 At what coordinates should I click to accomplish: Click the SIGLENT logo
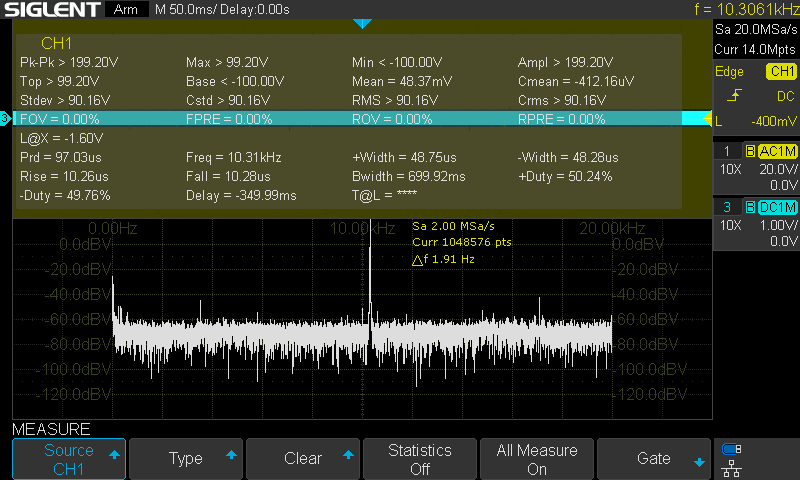52,9
